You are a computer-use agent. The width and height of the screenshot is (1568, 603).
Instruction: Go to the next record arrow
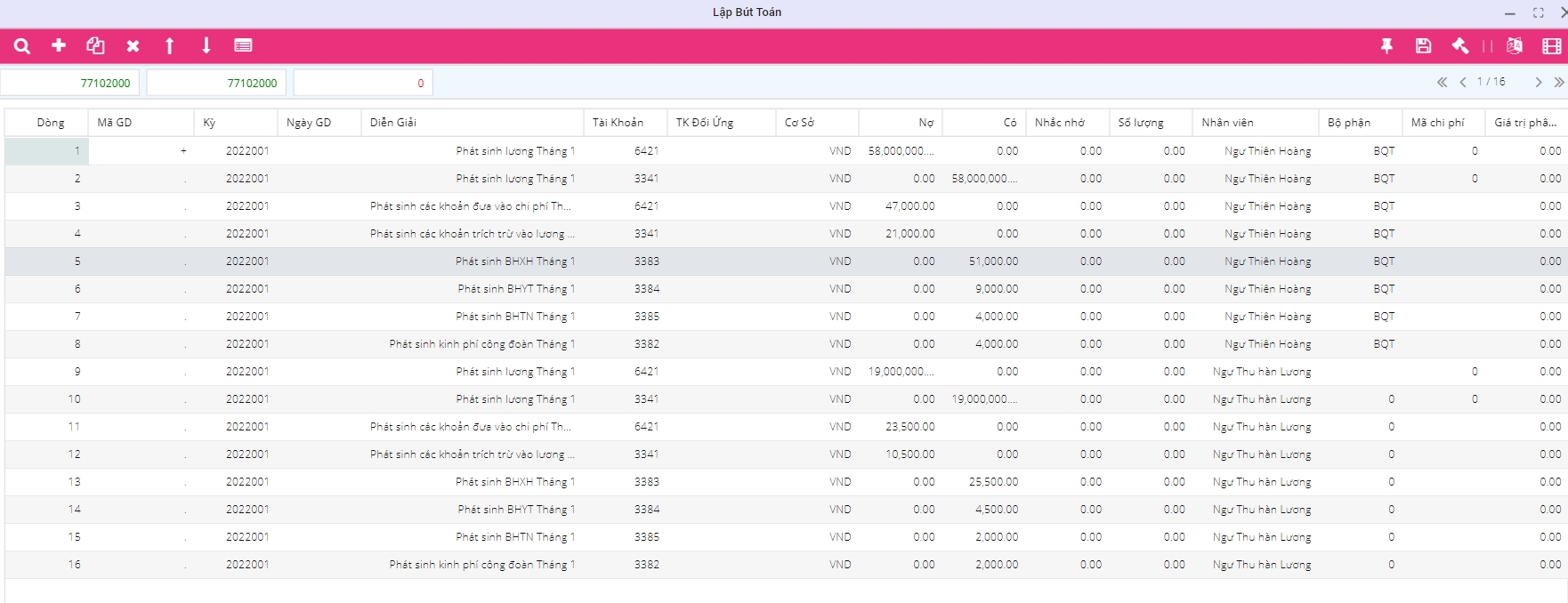[x=1538, y=82]
